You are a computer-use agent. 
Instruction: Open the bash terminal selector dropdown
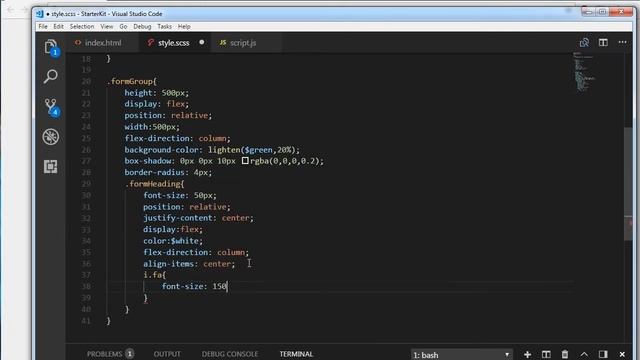[461, 355]
